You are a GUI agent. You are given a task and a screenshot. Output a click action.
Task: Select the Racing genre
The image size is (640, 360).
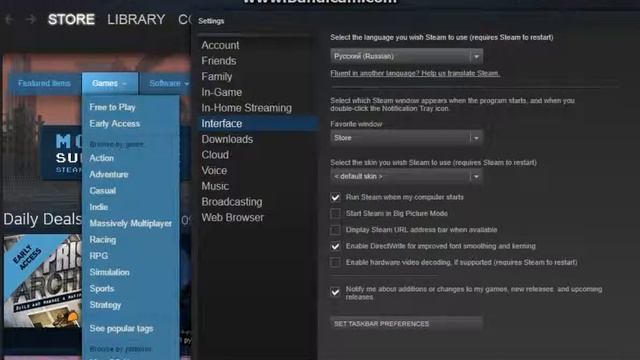(102, 240)
